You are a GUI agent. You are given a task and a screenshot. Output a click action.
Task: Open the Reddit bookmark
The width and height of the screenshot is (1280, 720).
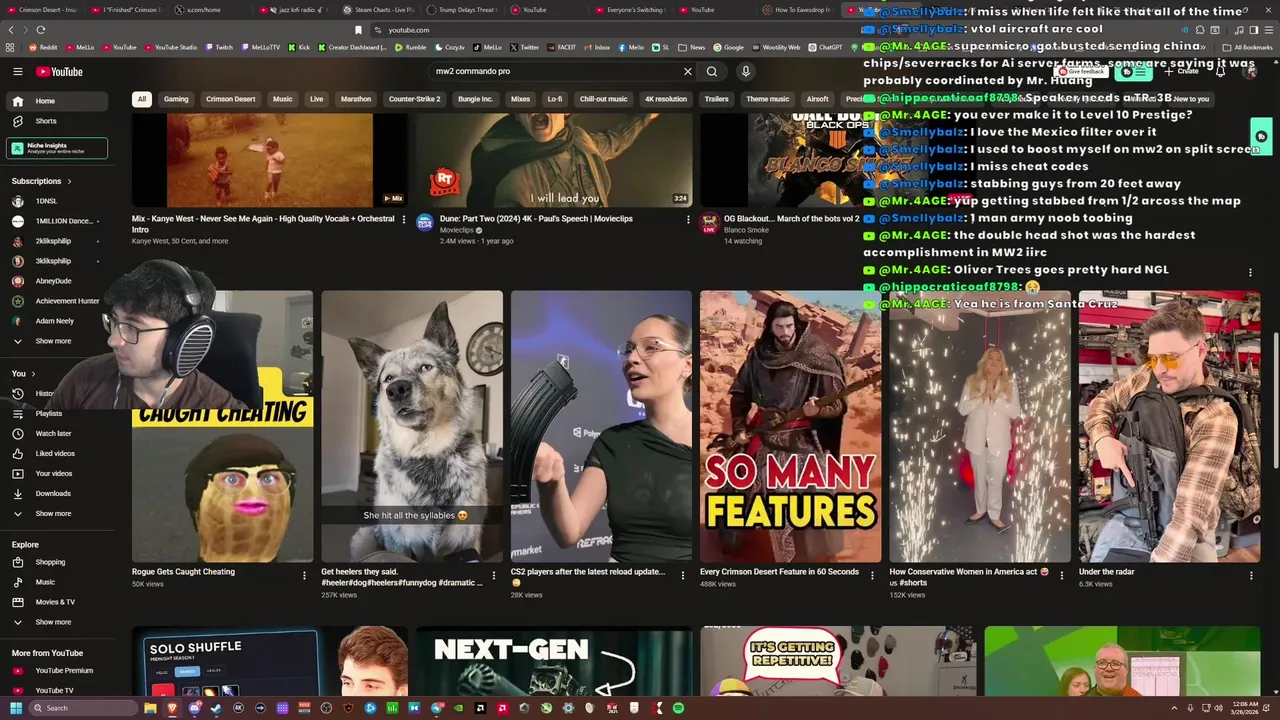point(43,47)
